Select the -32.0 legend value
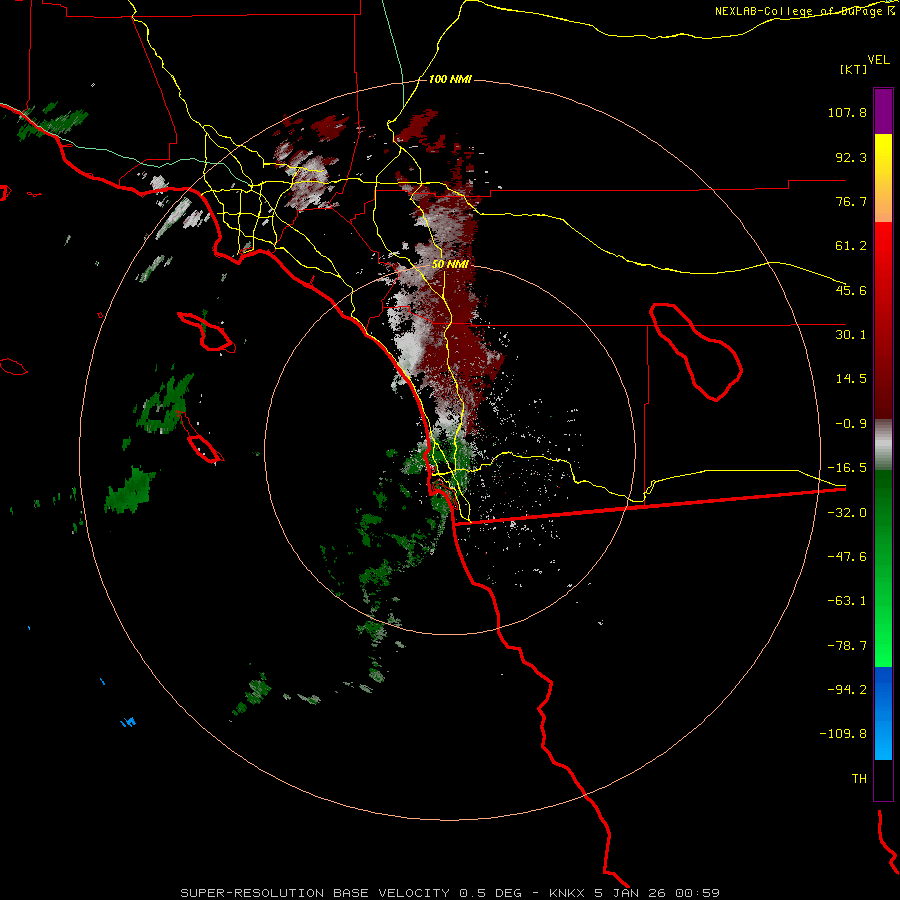 tap(847, 513)
